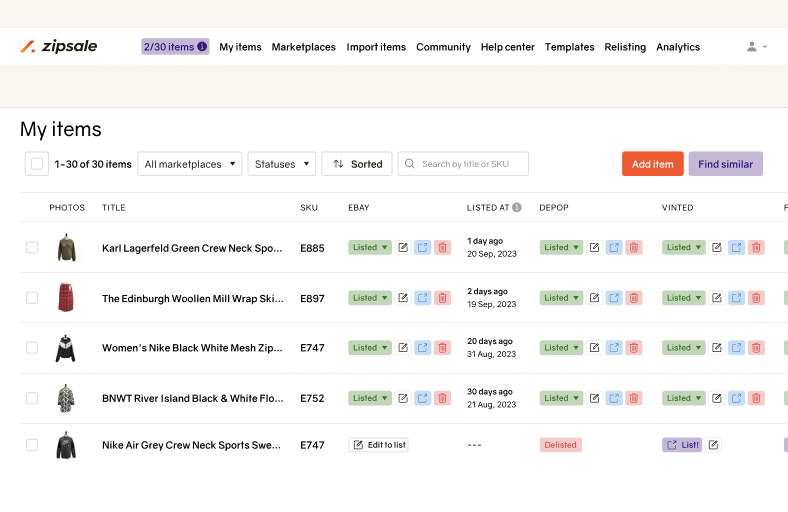Select the Nike Air Grey item checkbox
This screenshot has height=512, width=788.
32,445
